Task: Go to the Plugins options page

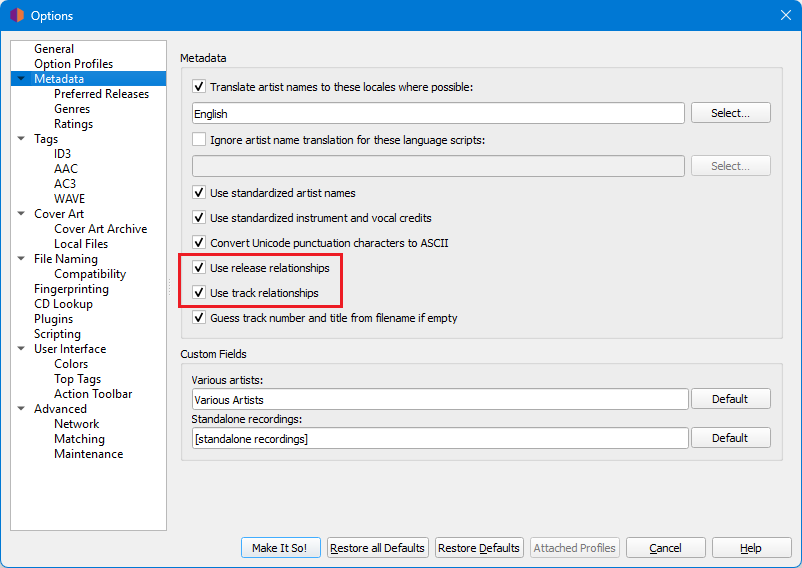Action: point(53,319)
